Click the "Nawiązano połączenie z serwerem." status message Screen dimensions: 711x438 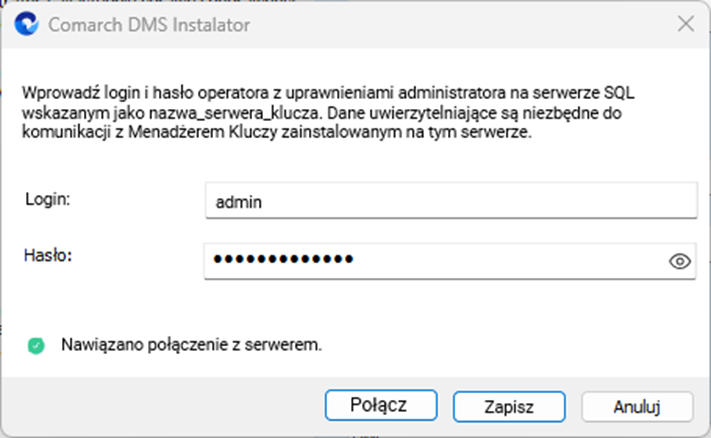[191, 345]
